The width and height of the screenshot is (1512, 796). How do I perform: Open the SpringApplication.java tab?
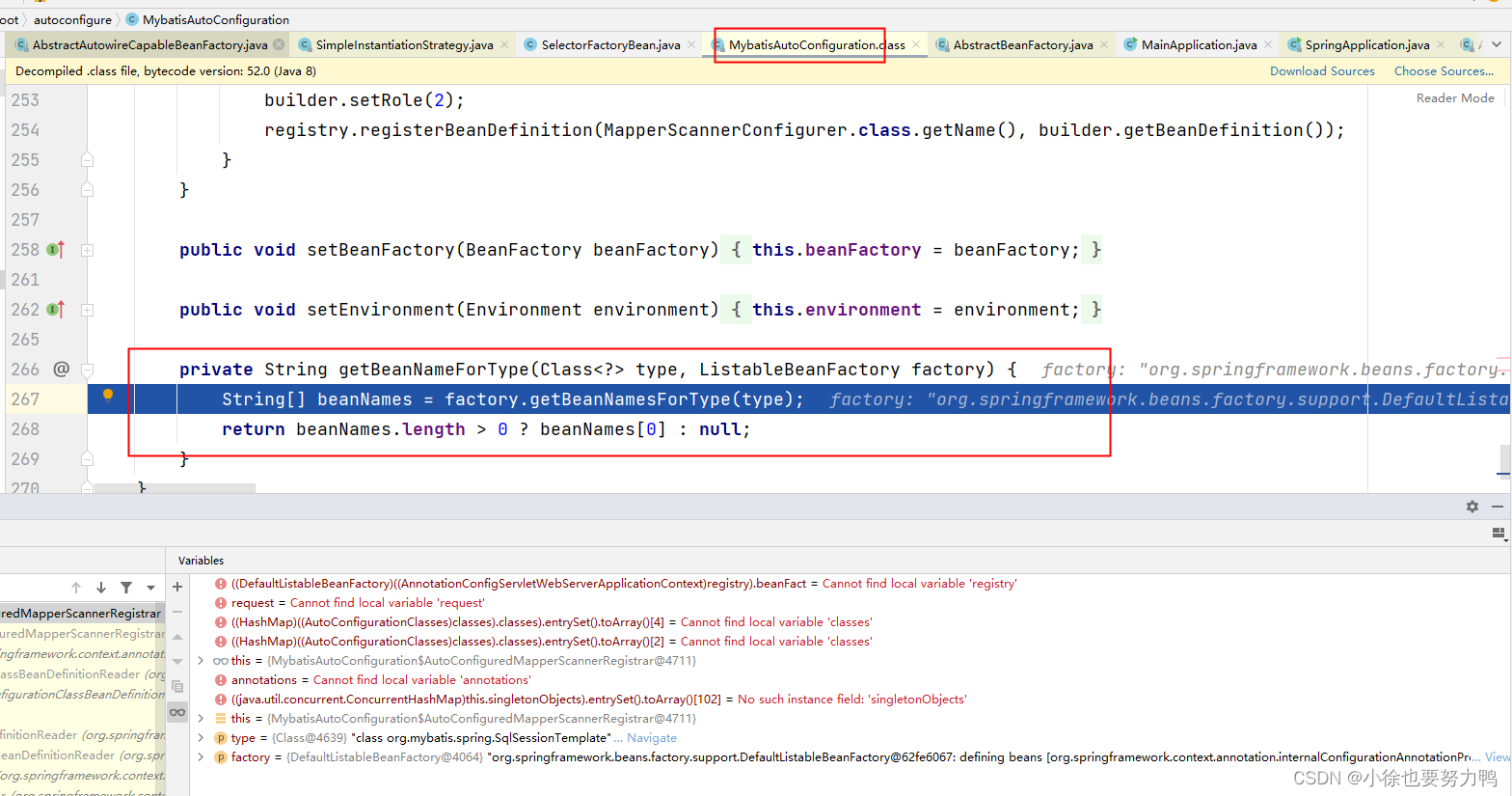[1367, 44]
